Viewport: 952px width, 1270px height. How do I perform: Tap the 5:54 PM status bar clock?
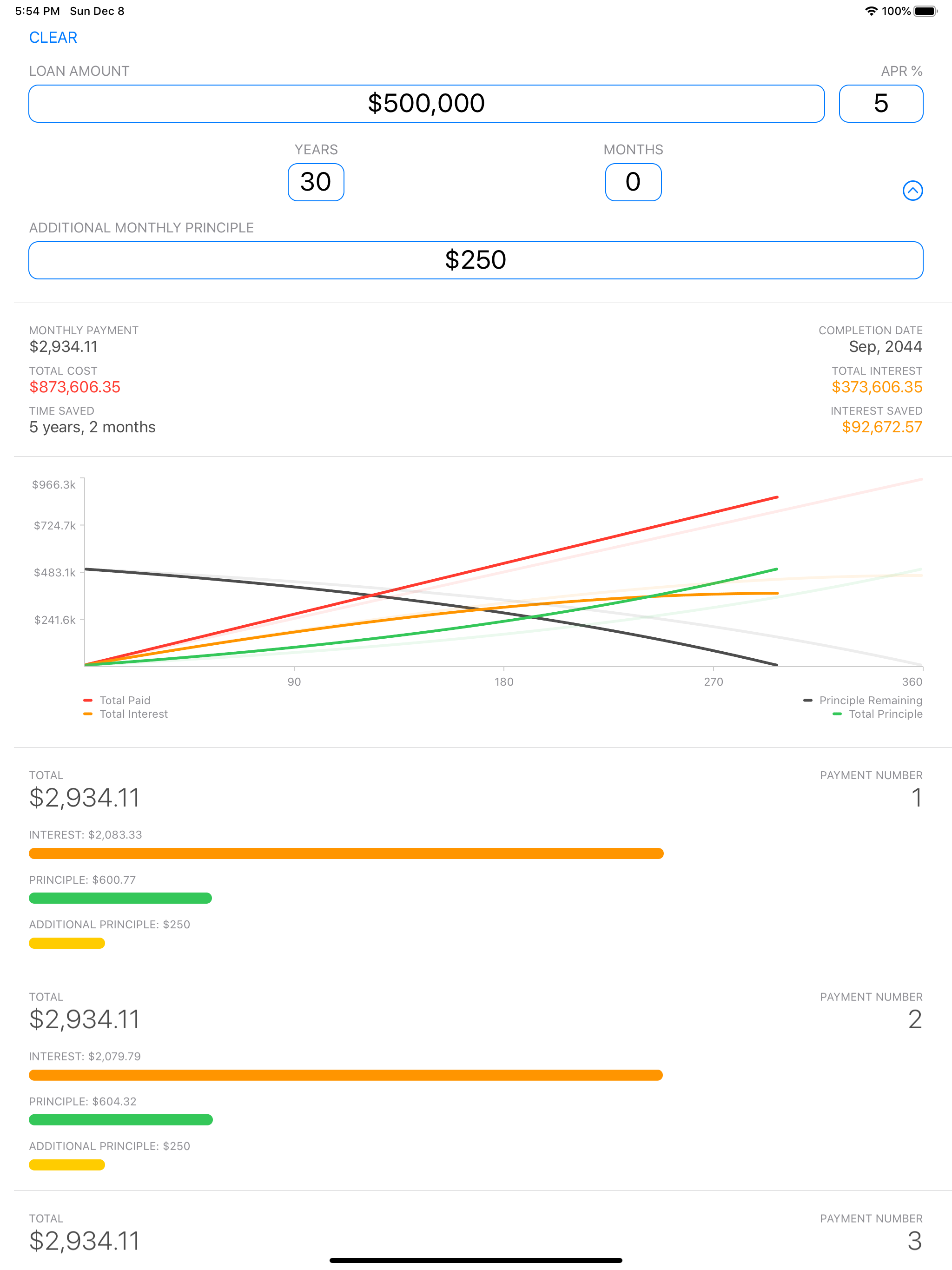37,11
